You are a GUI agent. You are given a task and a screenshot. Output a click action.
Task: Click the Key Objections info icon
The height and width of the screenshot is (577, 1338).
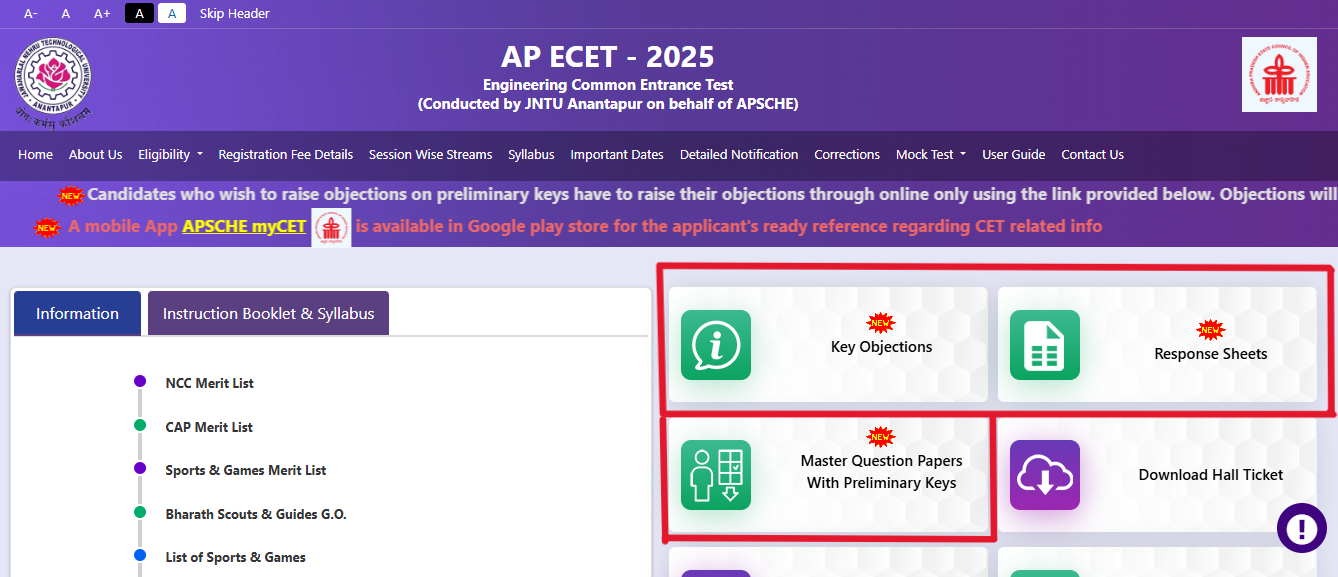715,345
